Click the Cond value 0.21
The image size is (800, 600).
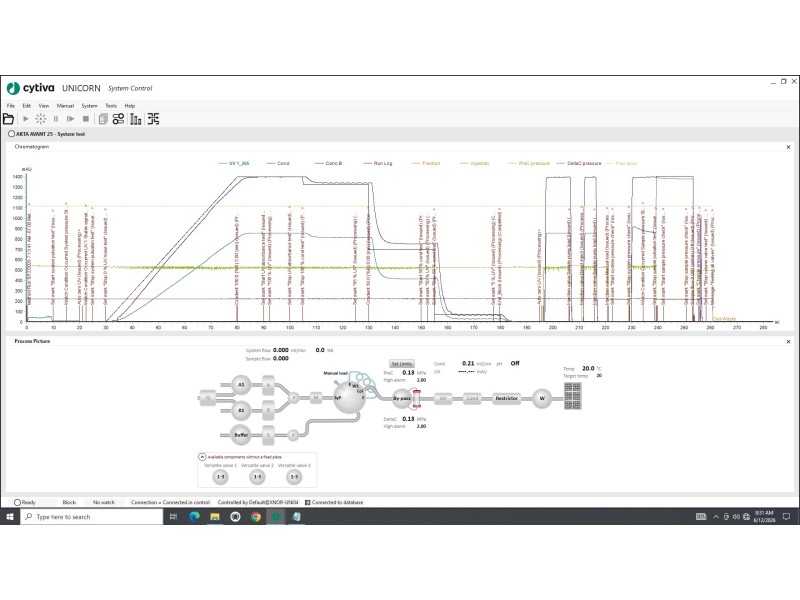point(468,363)
